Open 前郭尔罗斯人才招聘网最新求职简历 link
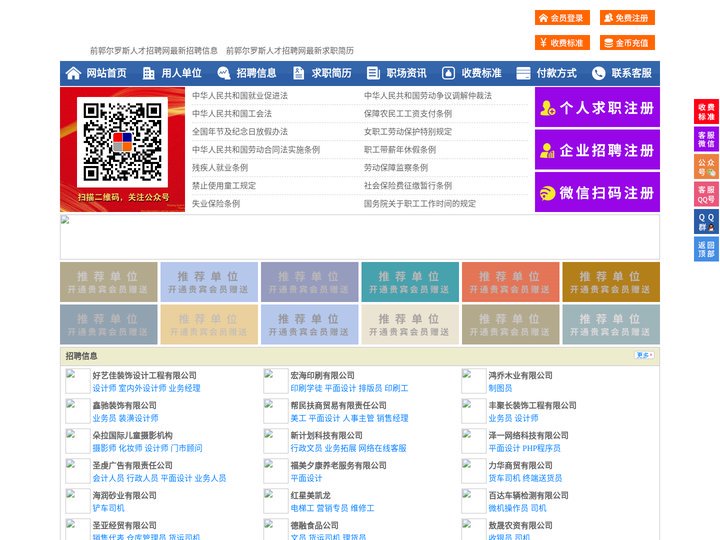The image size is (720, 540). [290, 51]
